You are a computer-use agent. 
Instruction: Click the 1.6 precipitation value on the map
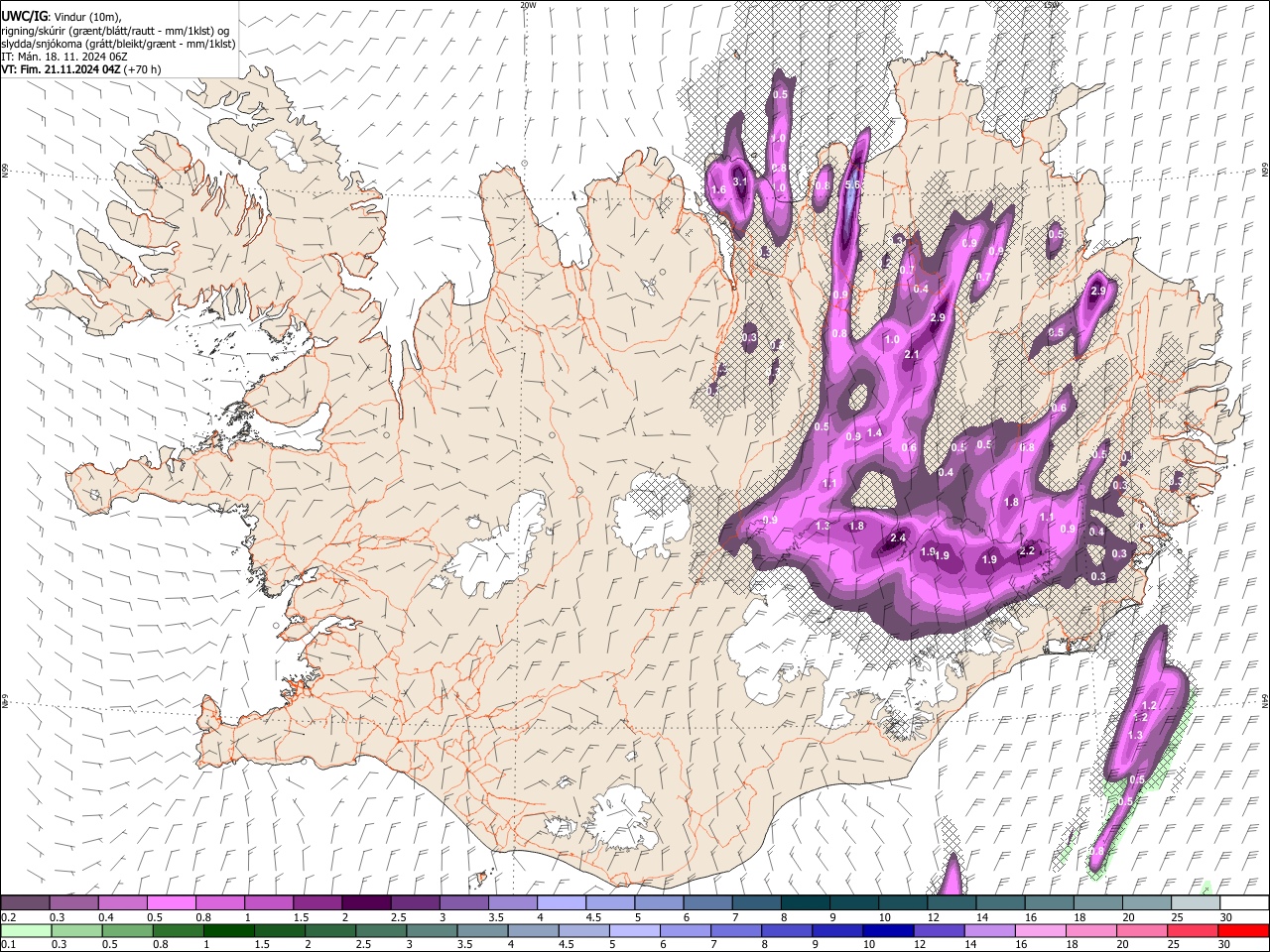pyautogui.click(x=718, y=189)
